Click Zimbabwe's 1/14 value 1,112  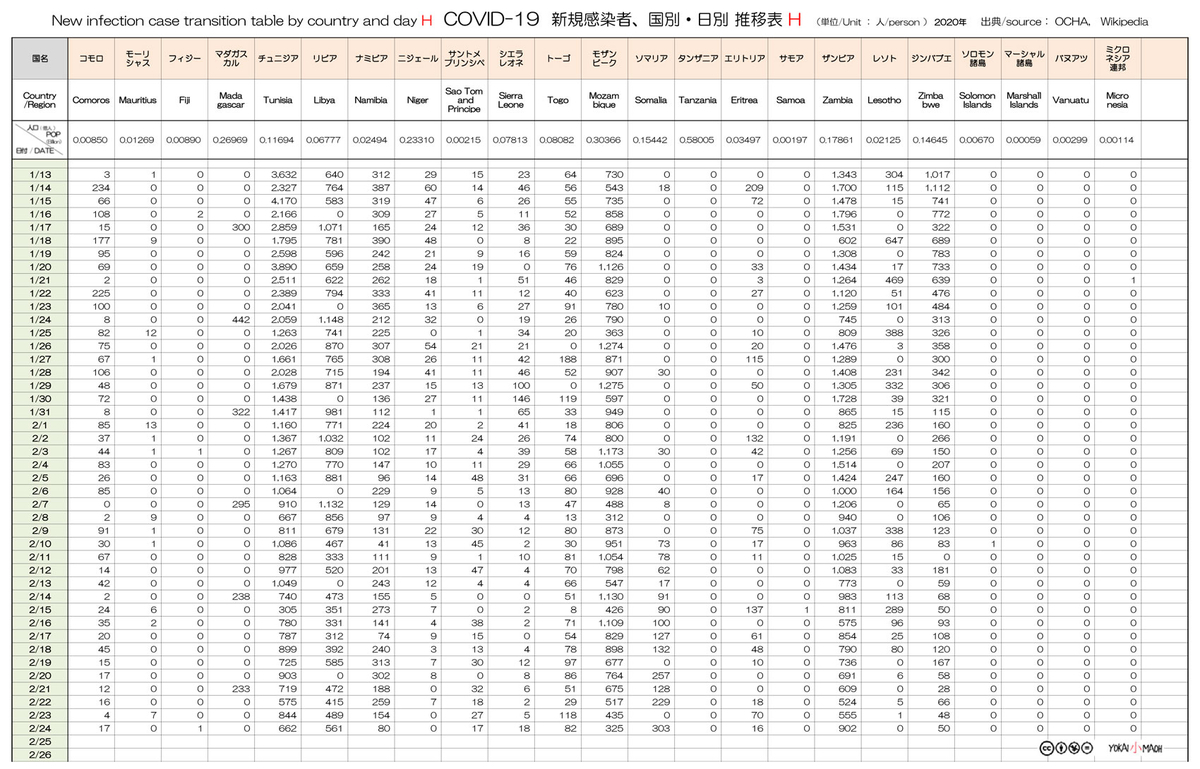937,188
